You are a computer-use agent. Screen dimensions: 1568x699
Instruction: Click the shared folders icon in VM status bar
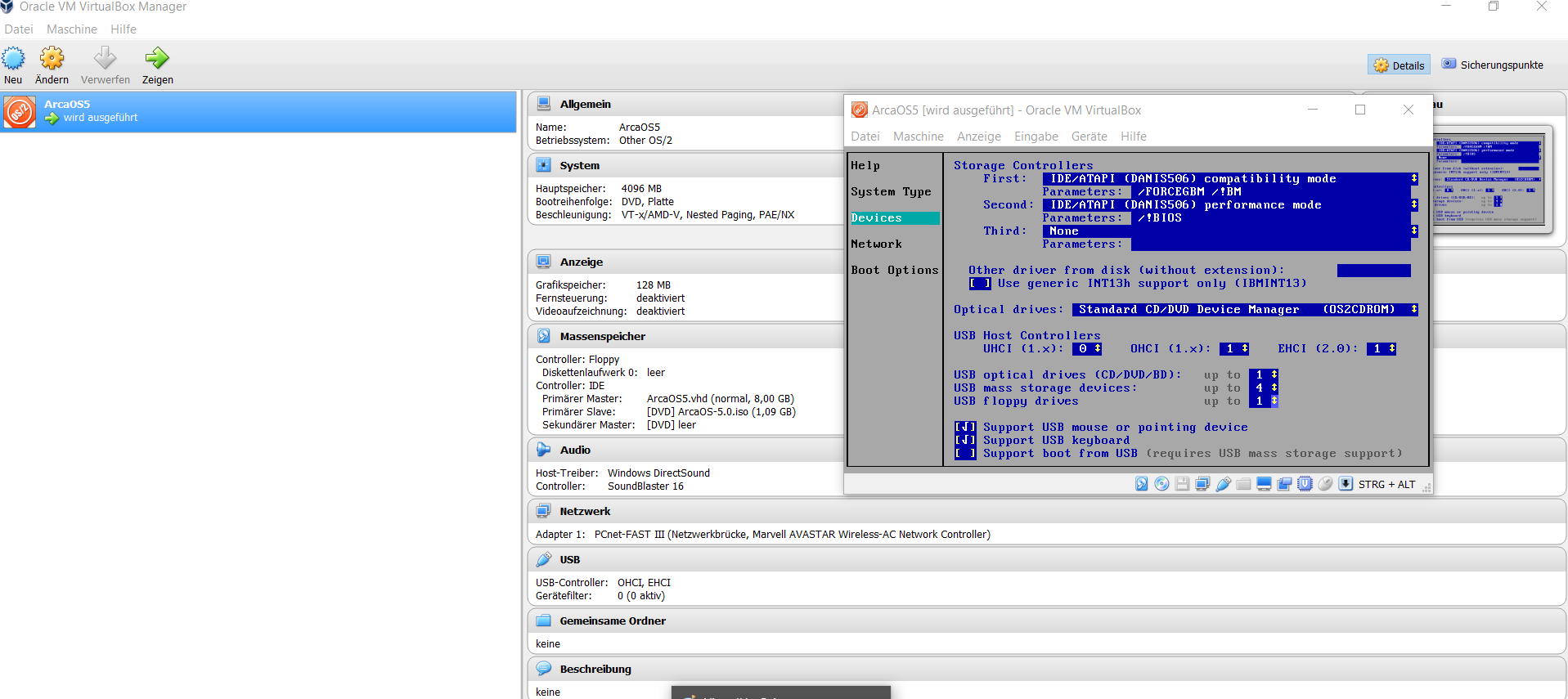1243,484
